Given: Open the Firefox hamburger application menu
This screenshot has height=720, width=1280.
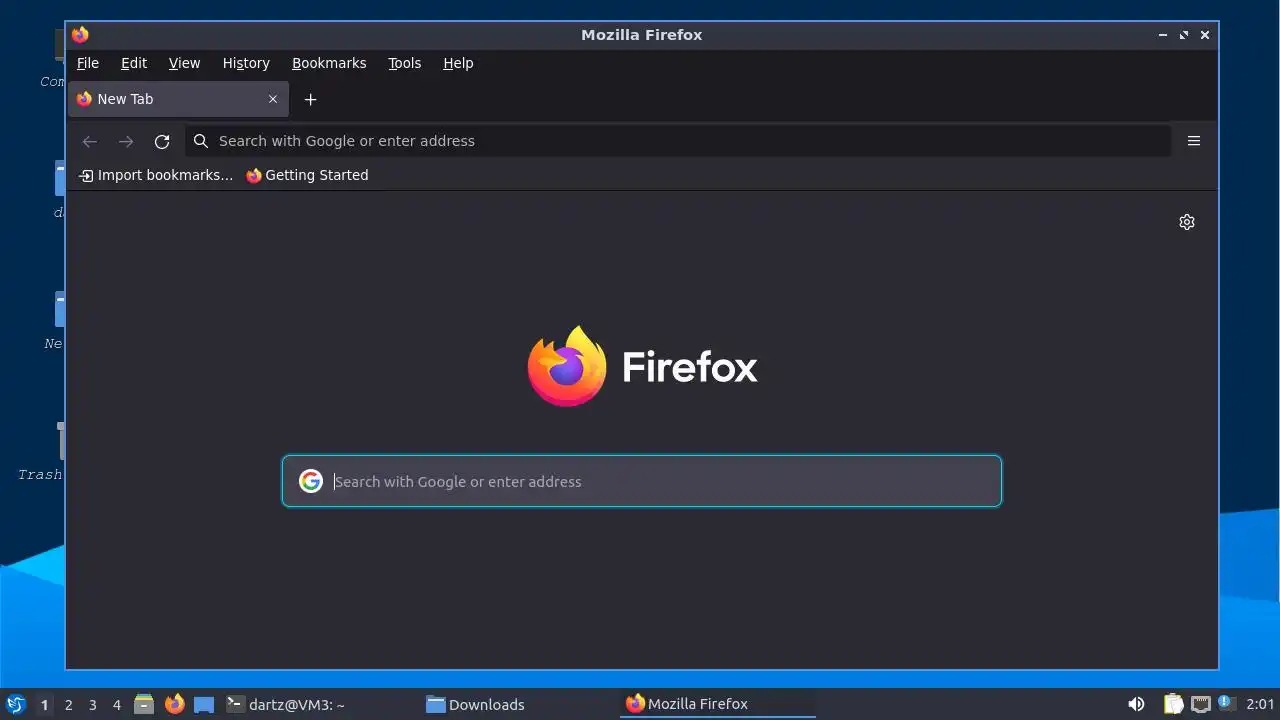Looking at the screenshot, I should coord(1193,141).
